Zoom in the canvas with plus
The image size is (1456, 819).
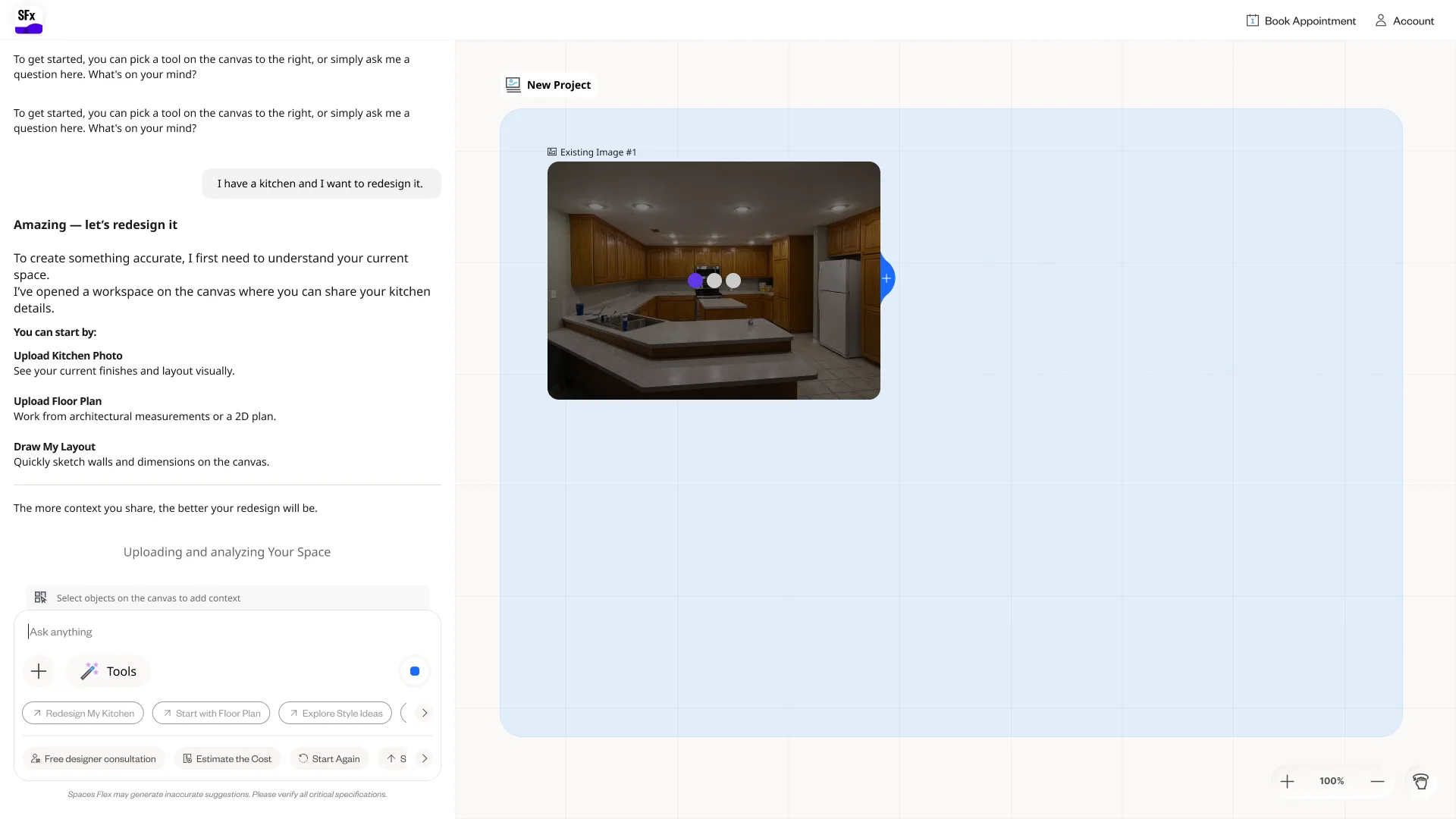1287,781
